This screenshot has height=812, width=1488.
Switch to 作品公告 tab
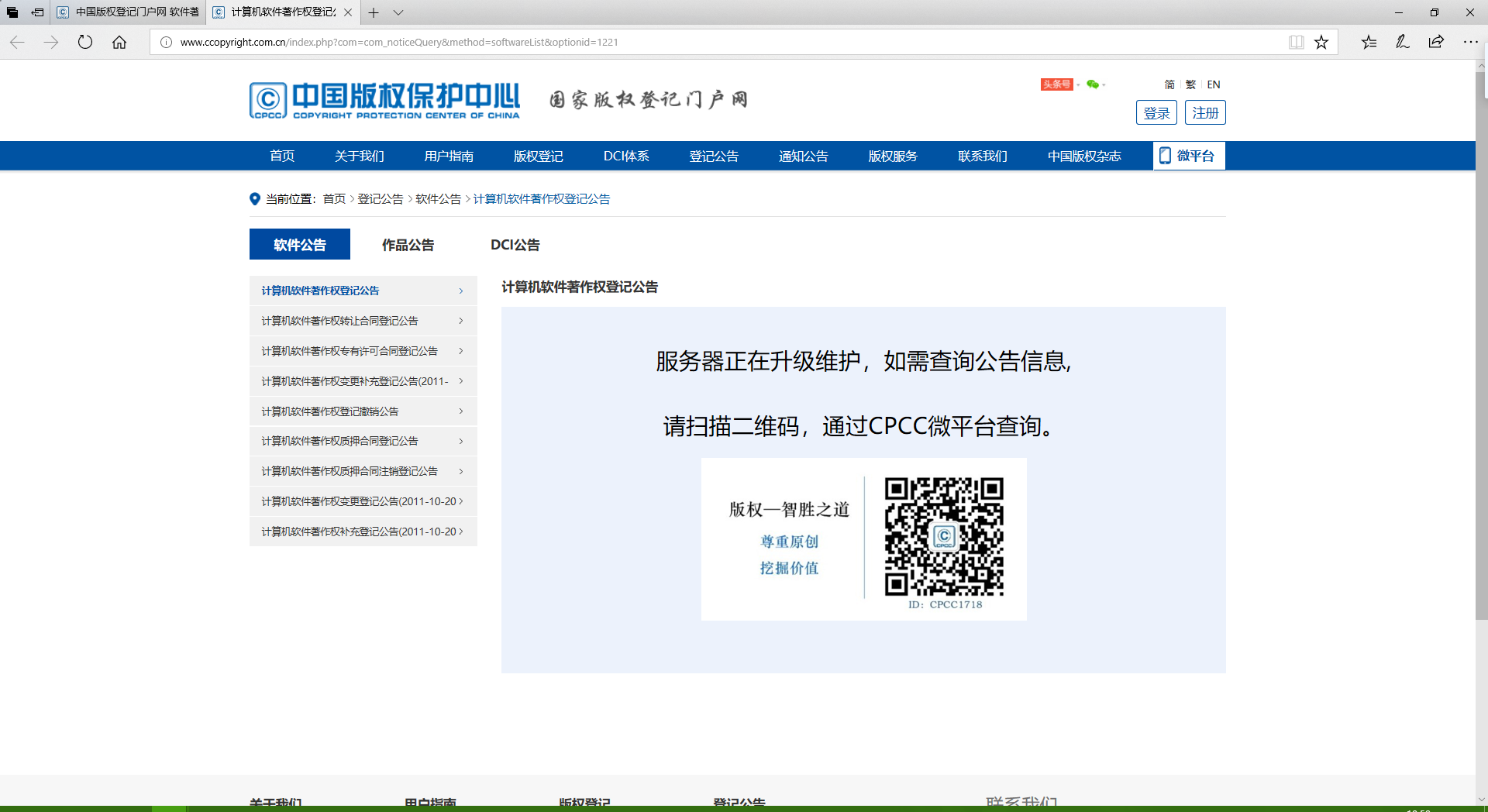coord(408,245)
